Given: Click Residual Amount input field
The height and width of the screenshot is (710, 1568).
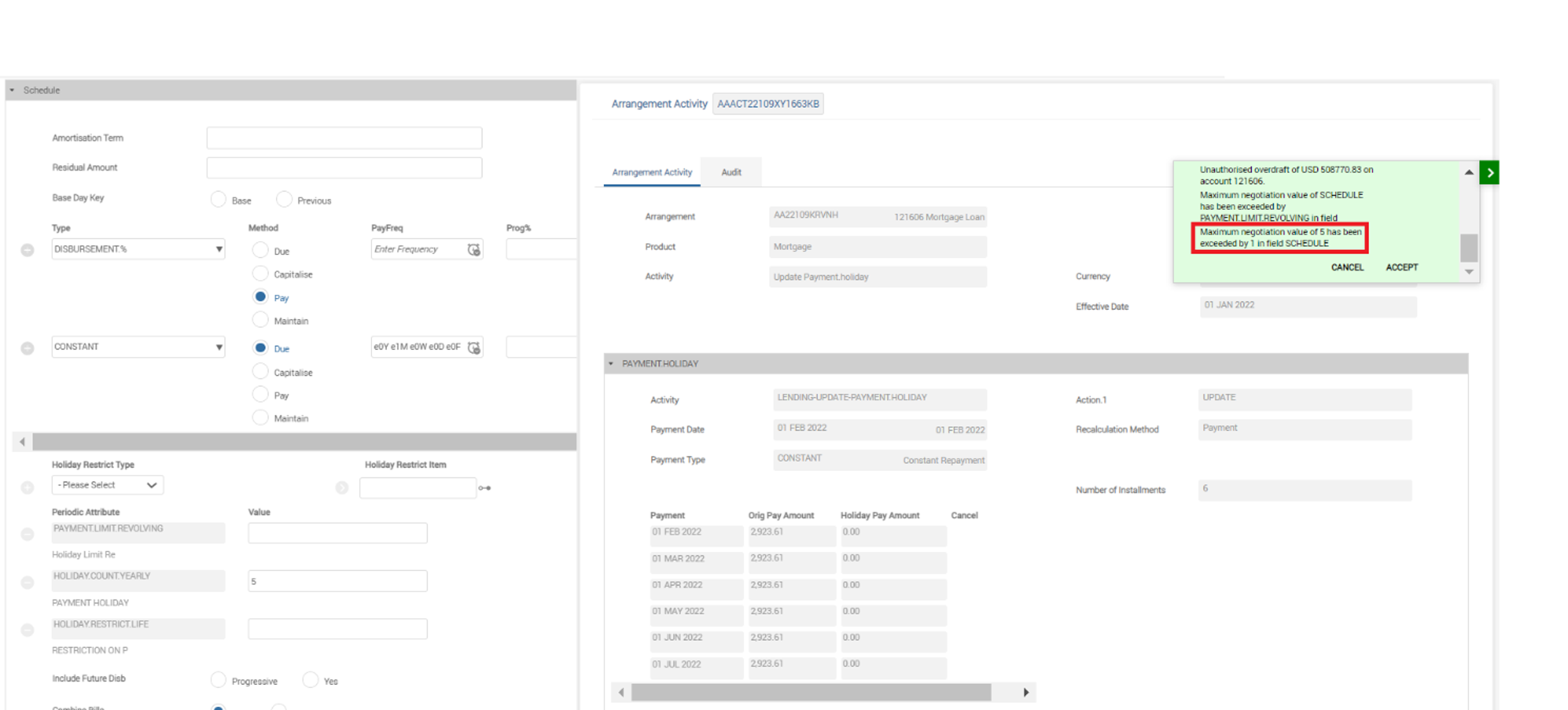Looking at the screenshot, I should [x=344, y=168].
